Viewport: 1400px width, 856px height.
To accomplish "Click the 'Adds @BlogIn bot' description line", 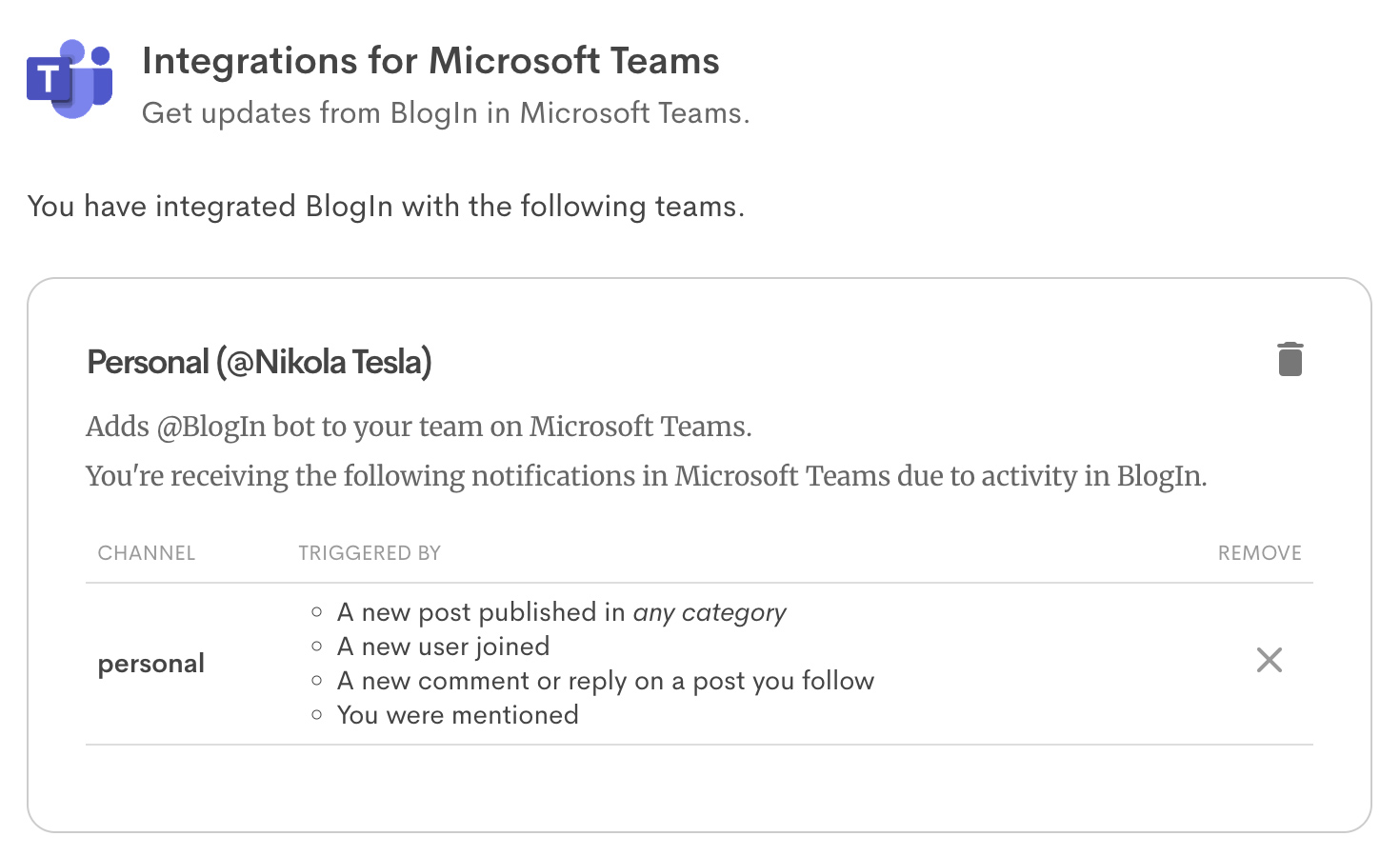I will click(x=418, y=427).
